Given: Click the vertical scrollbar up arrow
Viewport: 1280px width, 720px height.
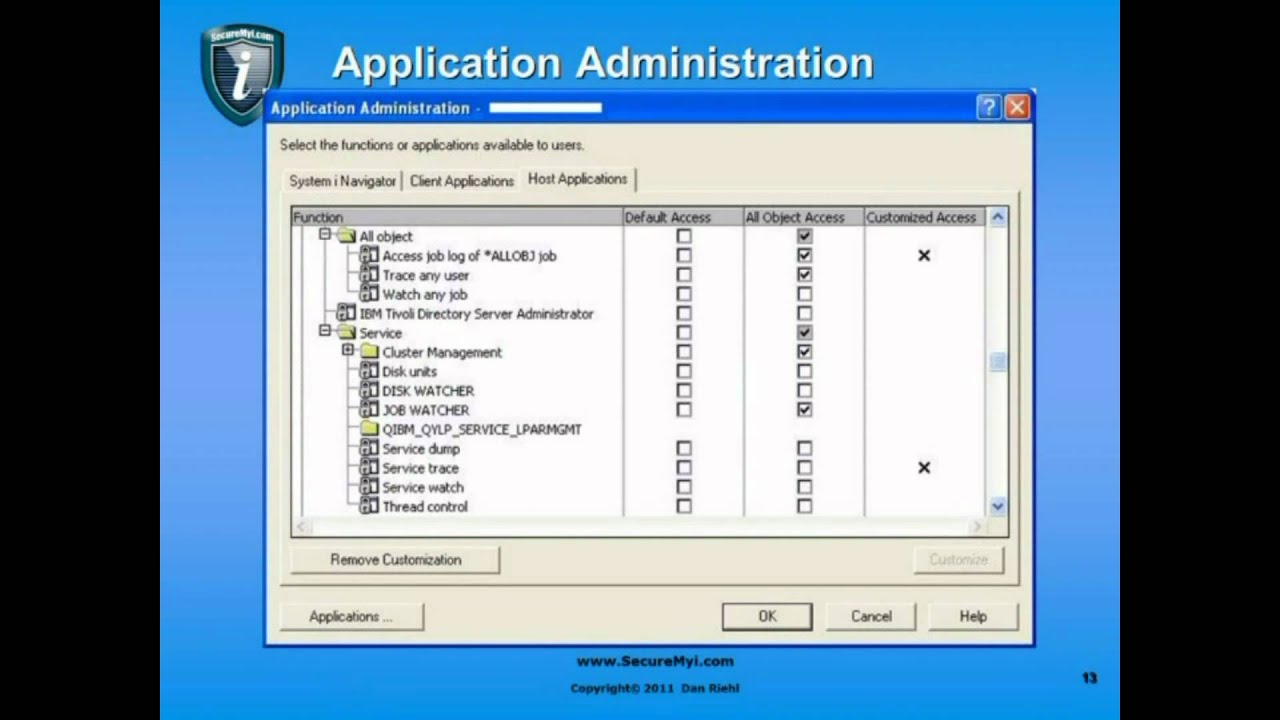Looking at the screenshot, I should pyautogui.click(x=997, y=217).
